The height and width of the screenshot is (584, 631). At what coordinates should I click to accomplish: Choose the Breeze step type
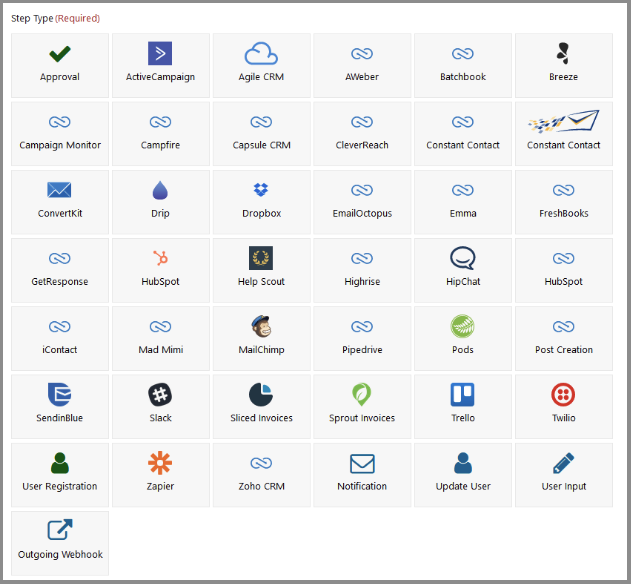click(x=564, y=65)
